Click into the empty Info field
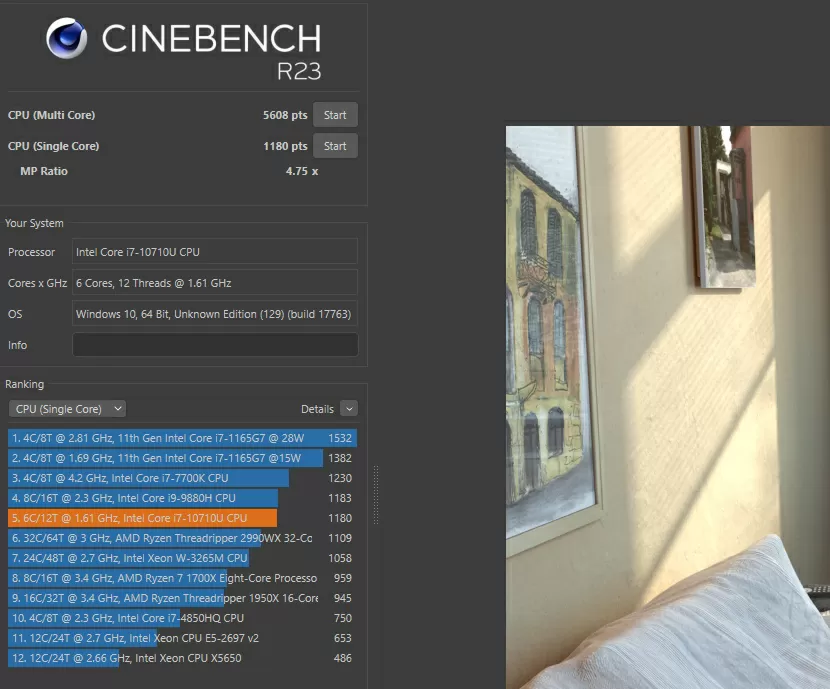The height and width of the screenshot is (689, 830). pyautogui.click(x=214, y=345)
